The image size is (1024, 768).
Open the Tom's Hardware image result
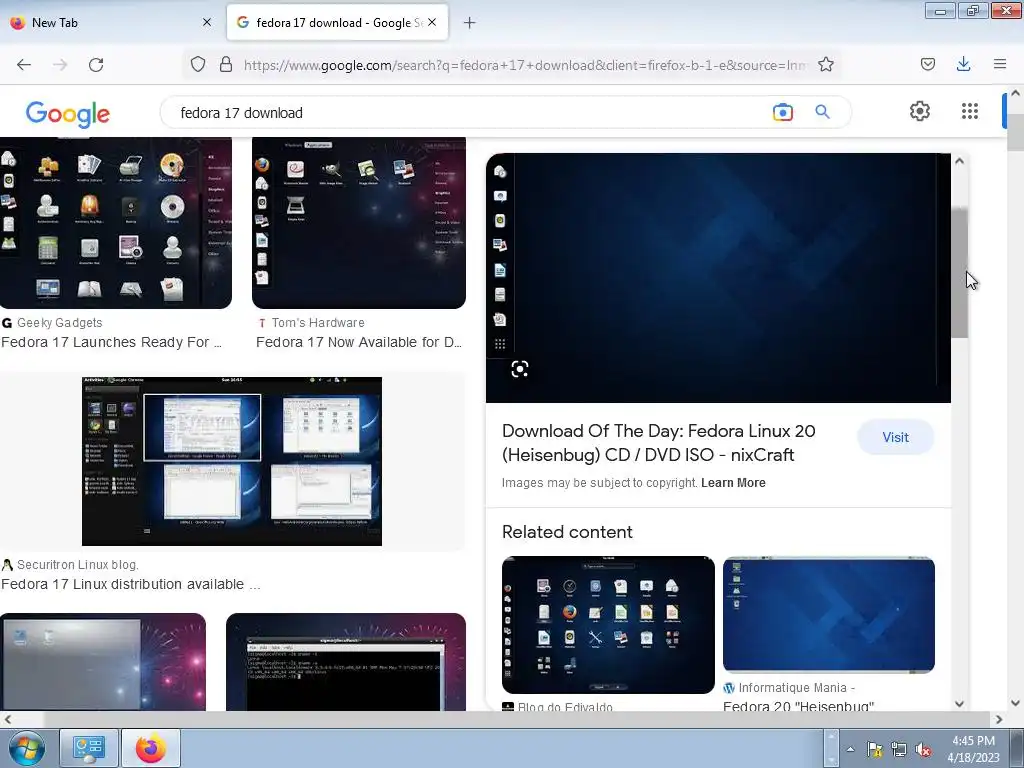(x=359, y=223)
